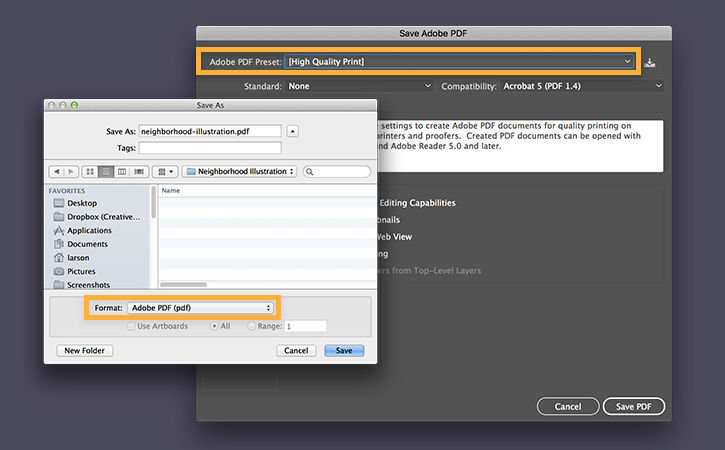
Task: Click Cancel in the Save As dialog
Action: click(x=296, y=351)
